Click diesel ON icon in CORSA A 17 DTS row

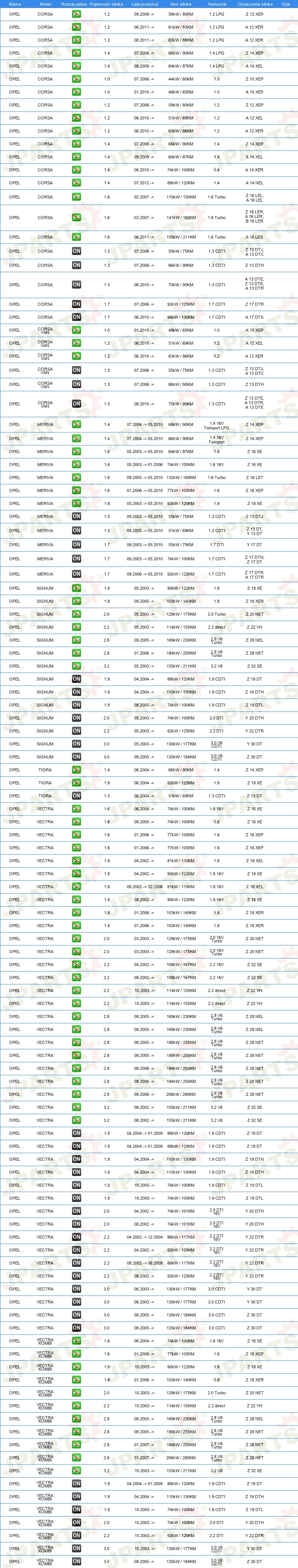tap(76, 317)
